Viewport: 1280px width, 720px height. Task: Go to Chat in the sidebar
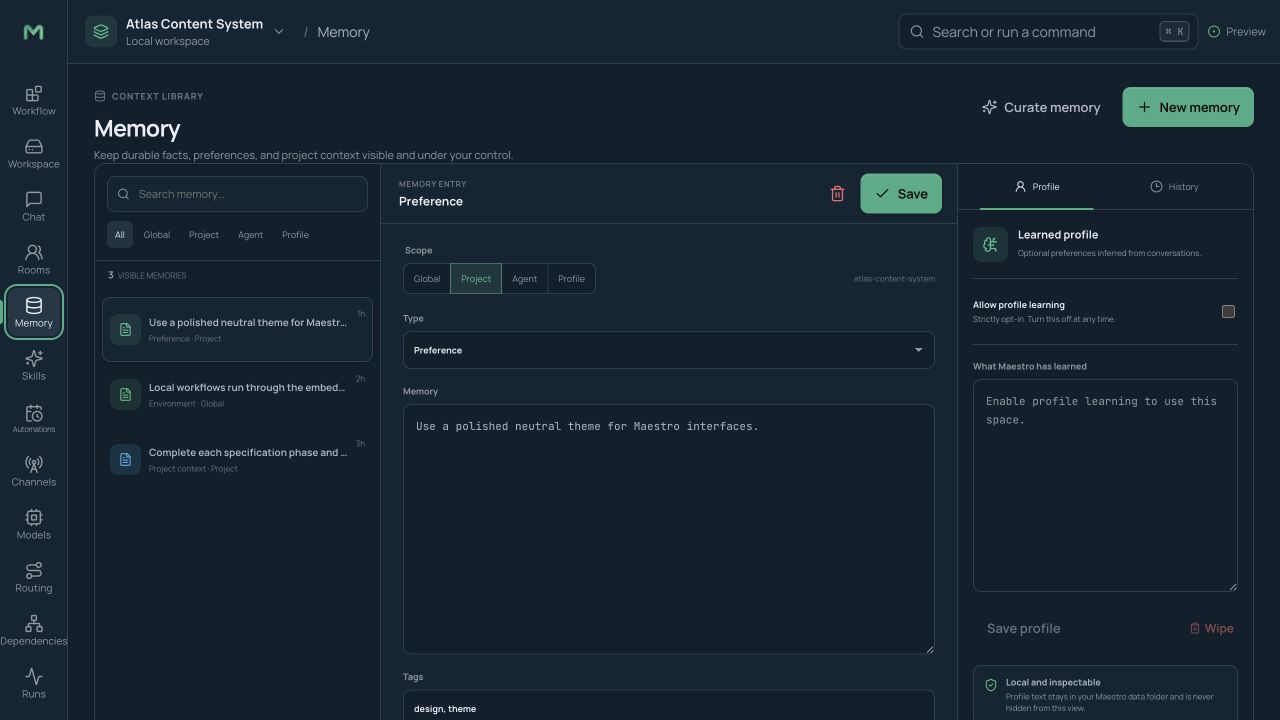pos(33,207)
